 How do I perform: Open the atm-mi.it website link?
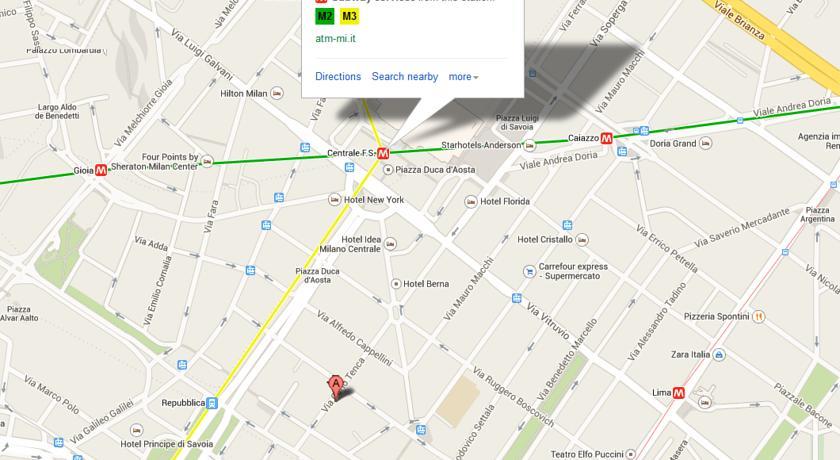click(x=335, y=39)
